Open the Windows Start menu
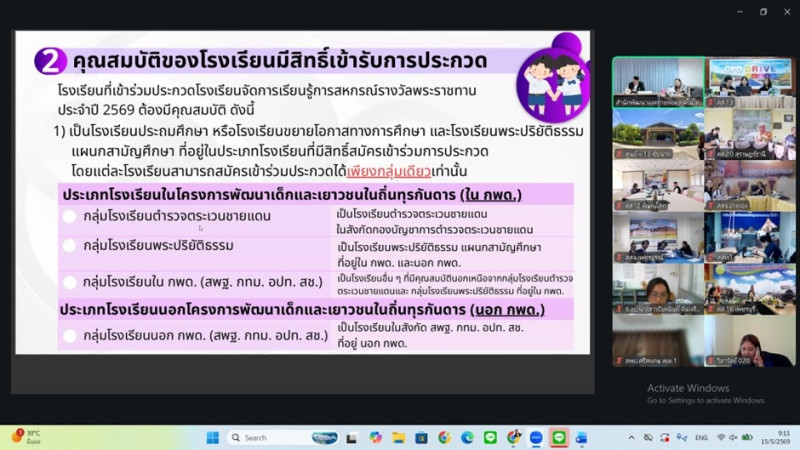 coord(213,438)
